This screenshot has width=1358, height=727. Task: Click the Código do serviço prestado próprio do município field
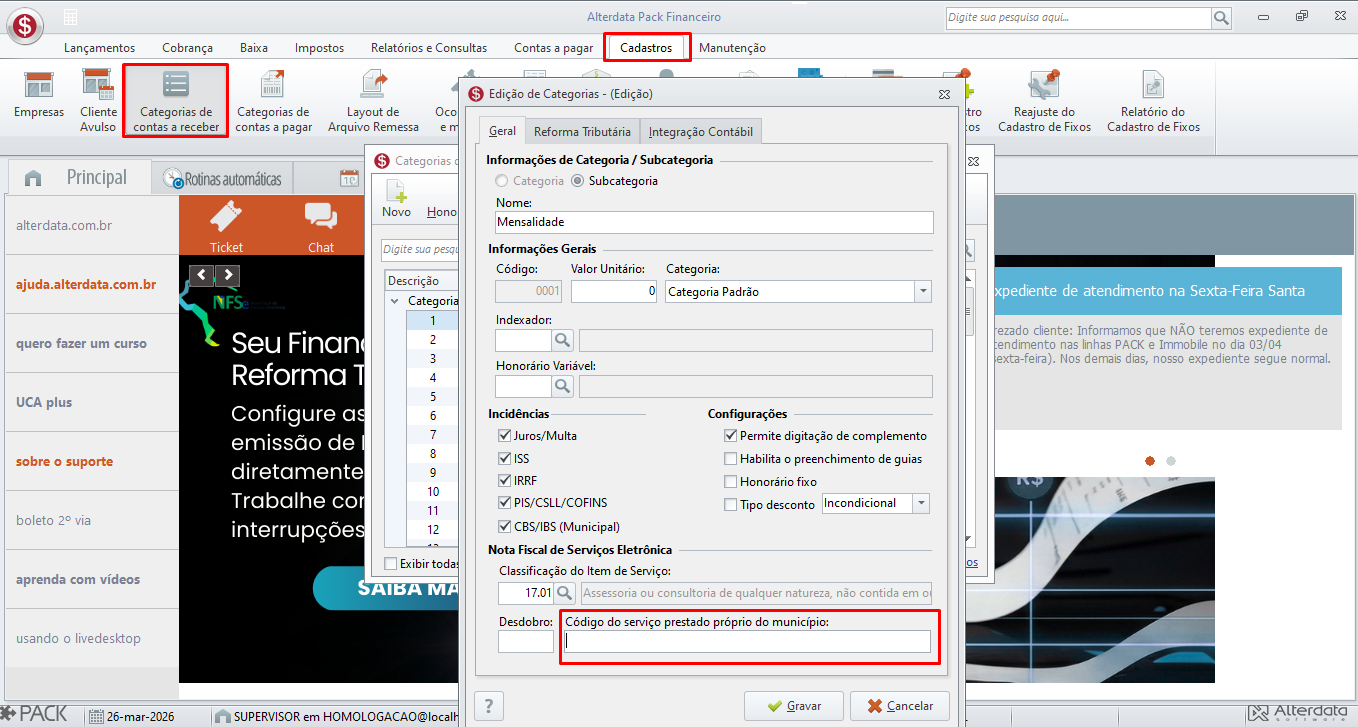[748, 642]
